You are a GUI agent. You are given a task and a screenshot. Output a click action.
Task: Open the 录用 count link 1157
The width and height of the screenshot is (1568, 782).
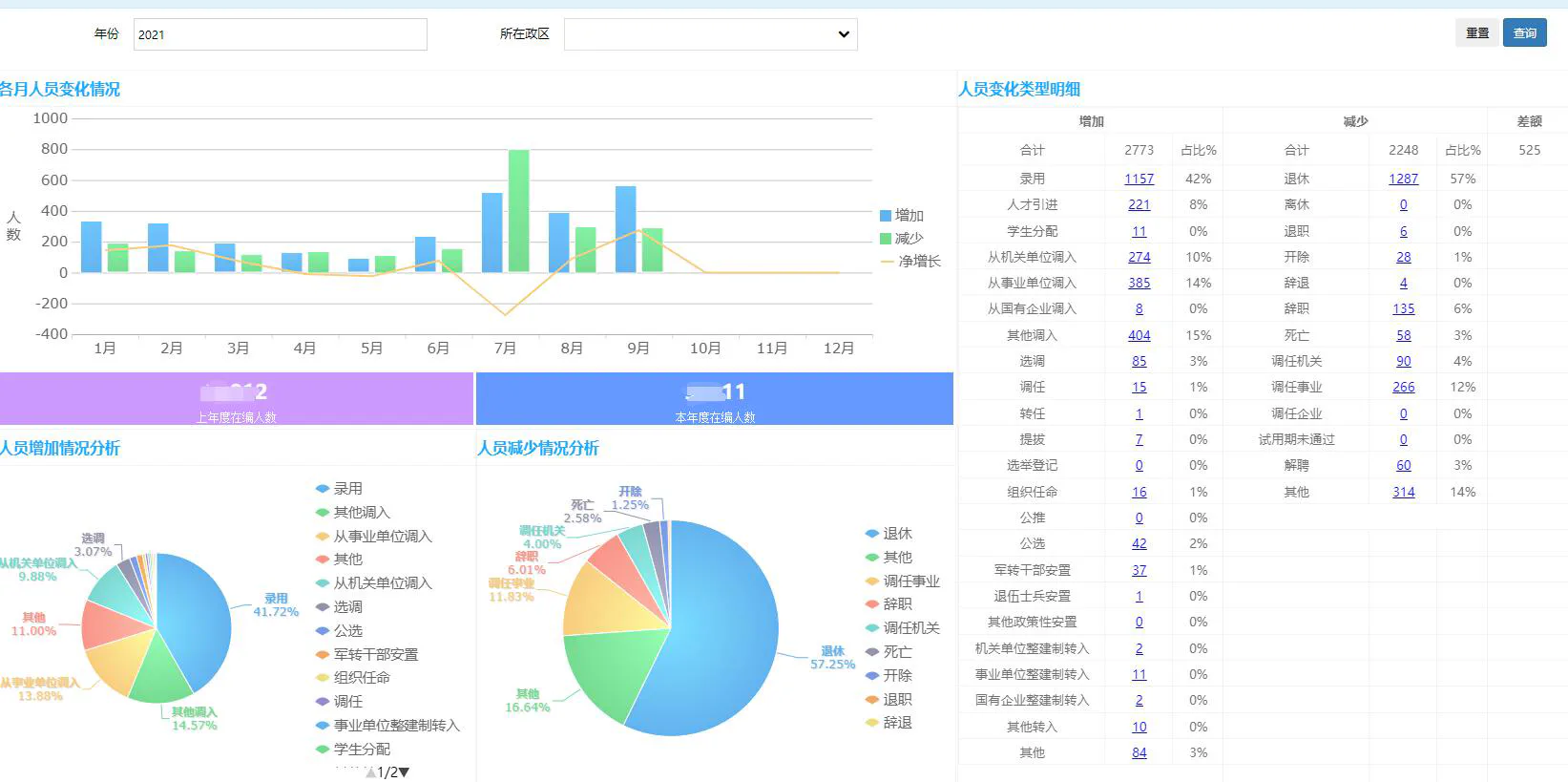[x=1139, y=179]
